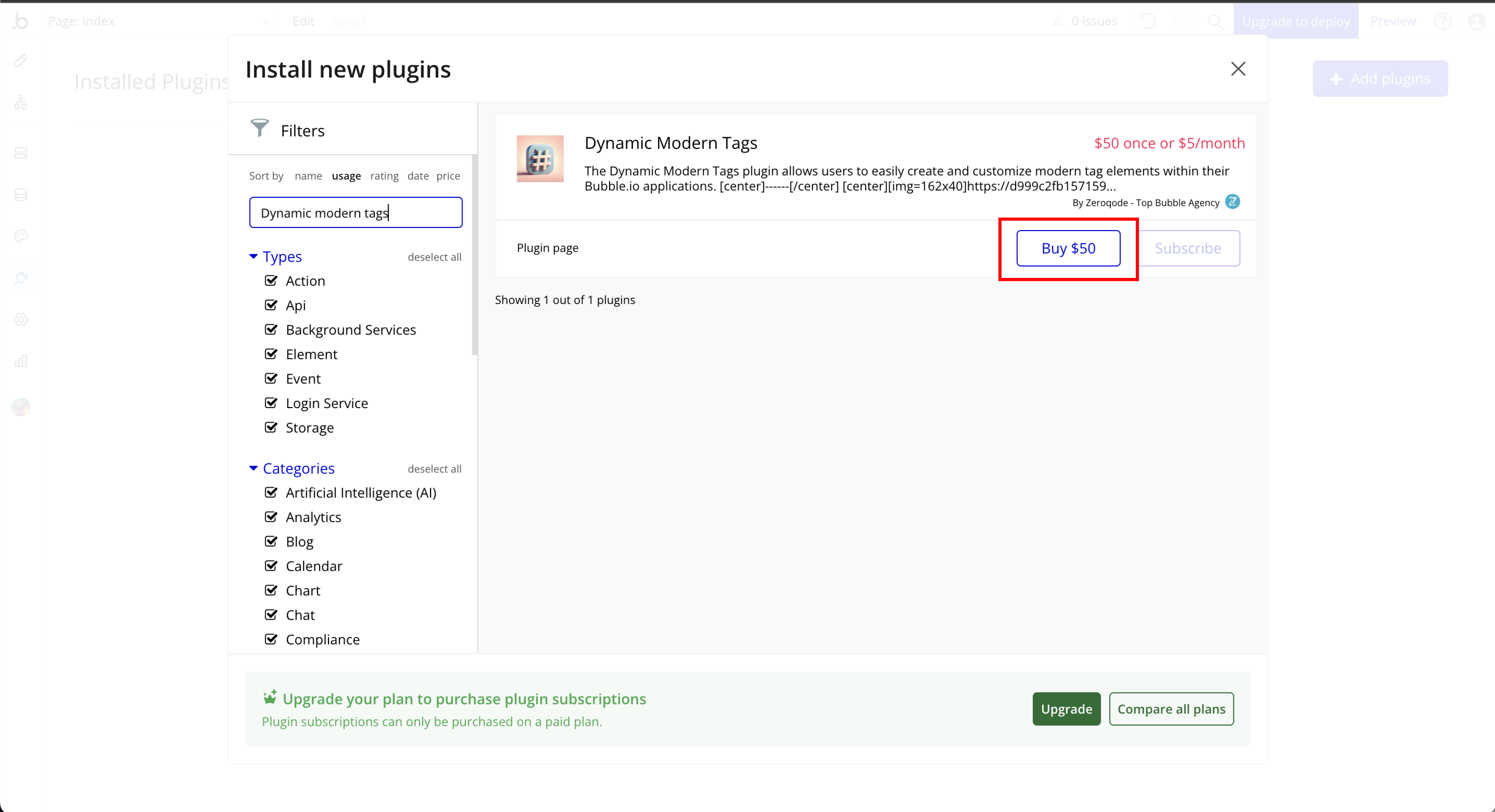Toggle the Analytics category checkbox
Image resolution: width=1495 pixels, height=812 pixels.
(271, 517)
